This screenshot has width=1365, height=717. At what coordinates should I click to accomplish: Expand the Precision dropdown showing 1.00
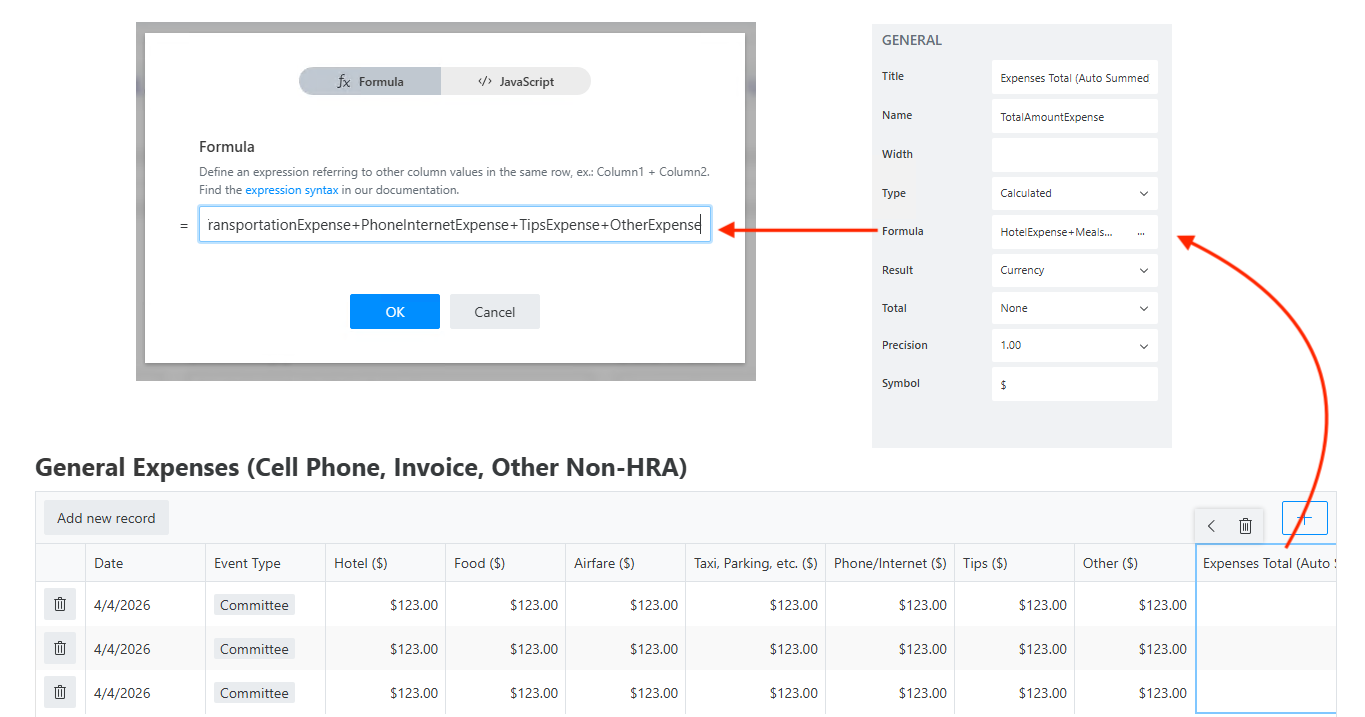(1074, 345)
